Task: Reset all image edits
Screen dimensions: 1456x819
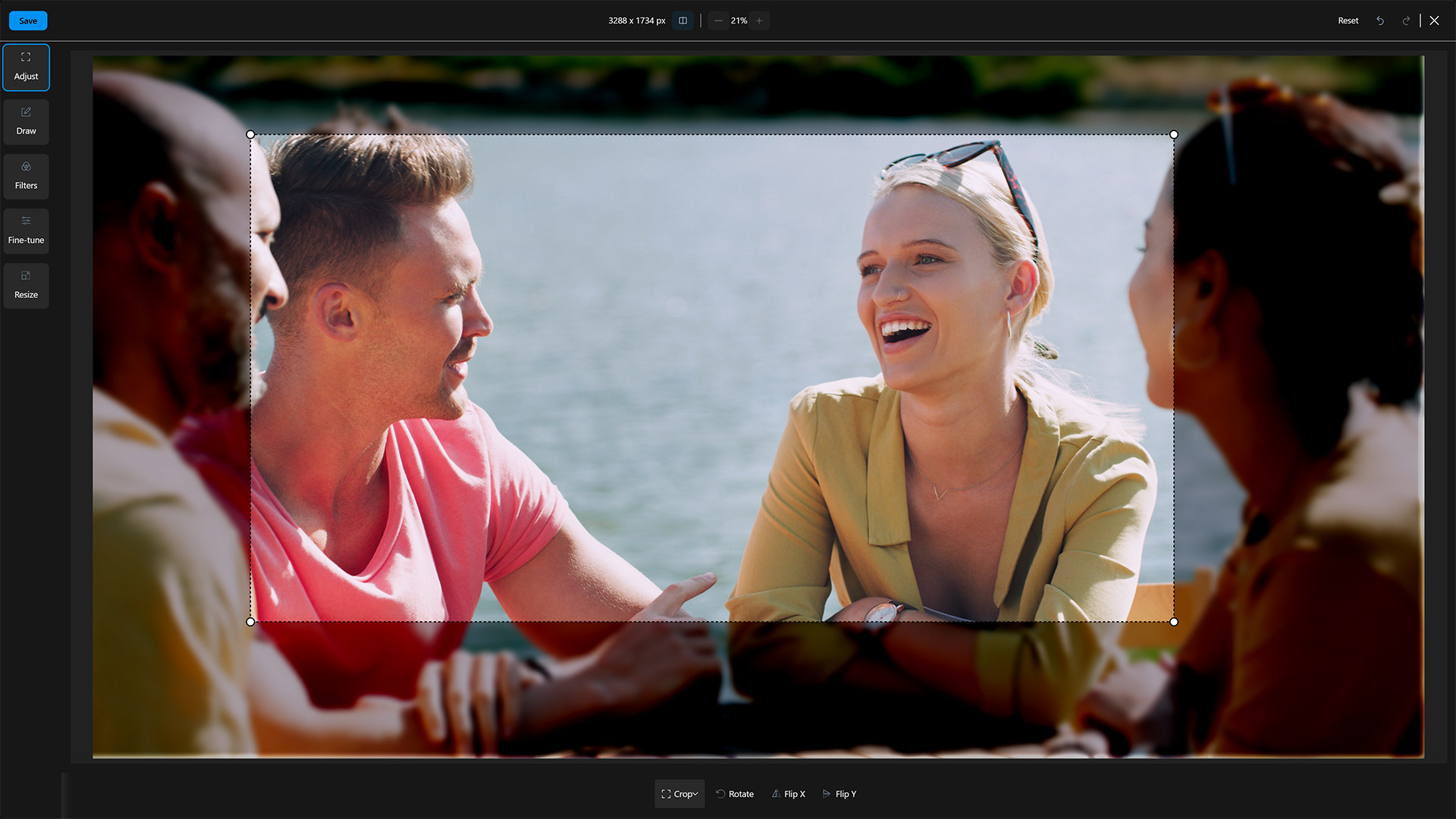Action: point(1348,20)
